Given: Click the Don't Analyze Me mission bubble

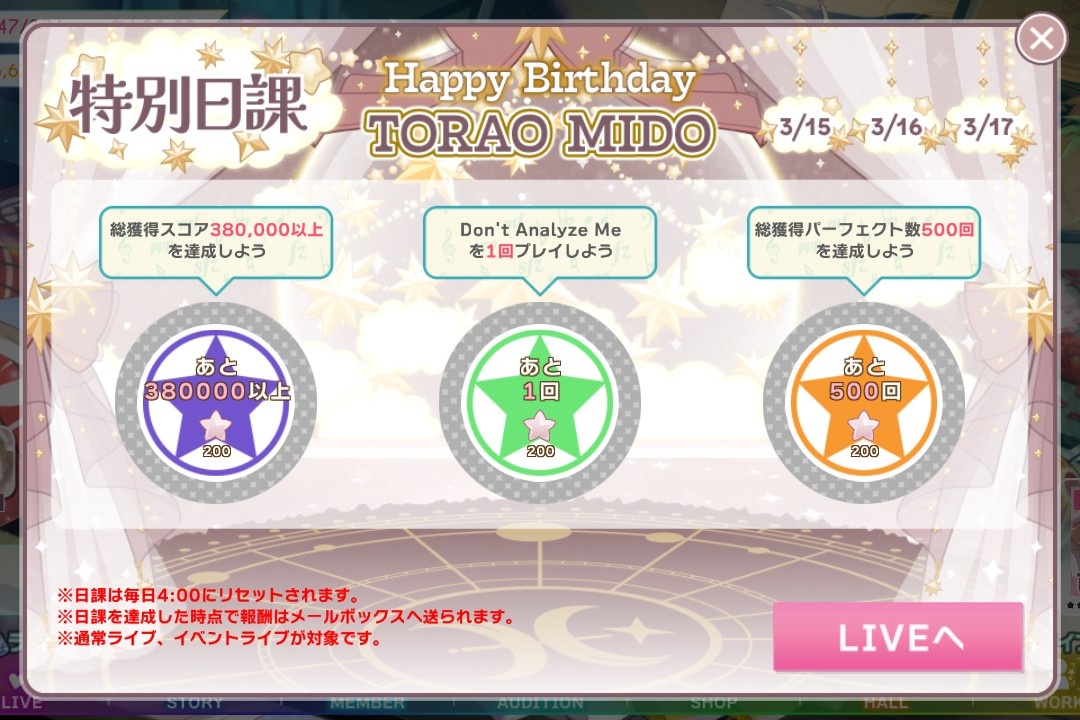Looking at the screenshot, I should (540, 243).
